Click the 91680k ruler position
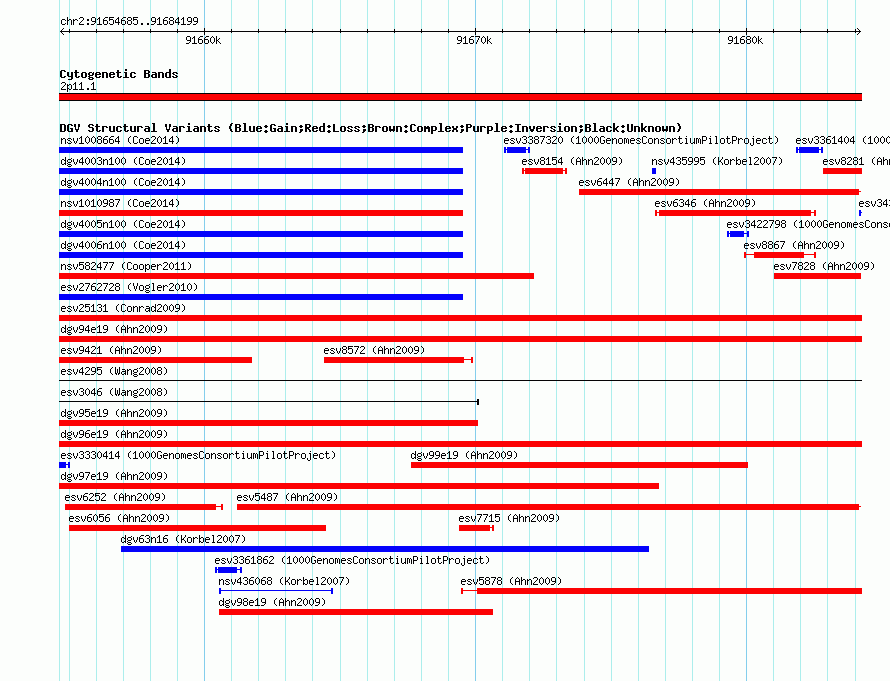 [745, 40]
